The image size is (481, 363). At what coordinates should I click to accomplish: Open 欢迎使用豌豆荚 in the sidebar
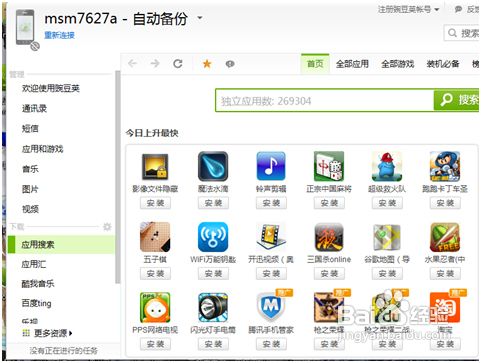click(51, 88)
